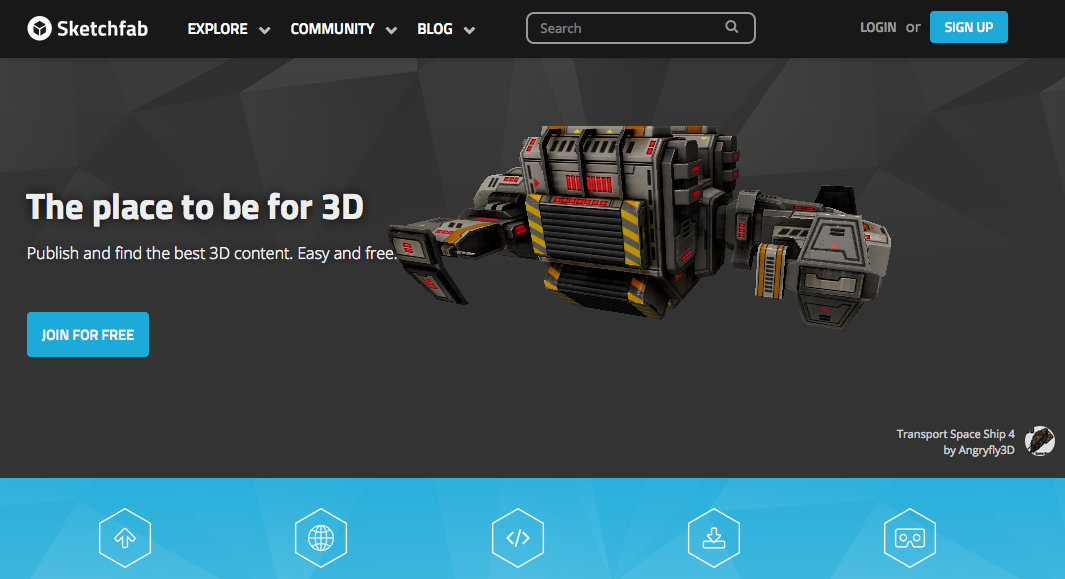The height and width of the screenshot is (579, 1065).
Task: Click 'The place to be for 3D' heading
Action: [x=195, y=207]
